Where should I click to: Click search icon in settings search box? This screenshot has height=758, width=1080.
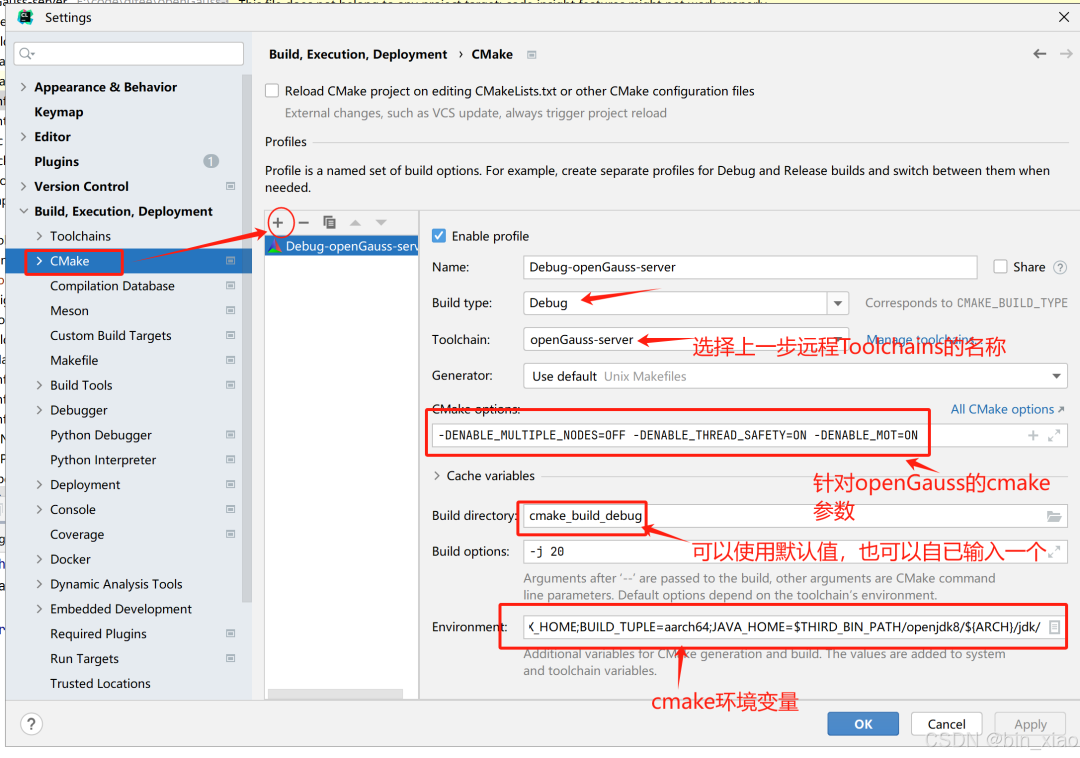(x=27, y=53)
